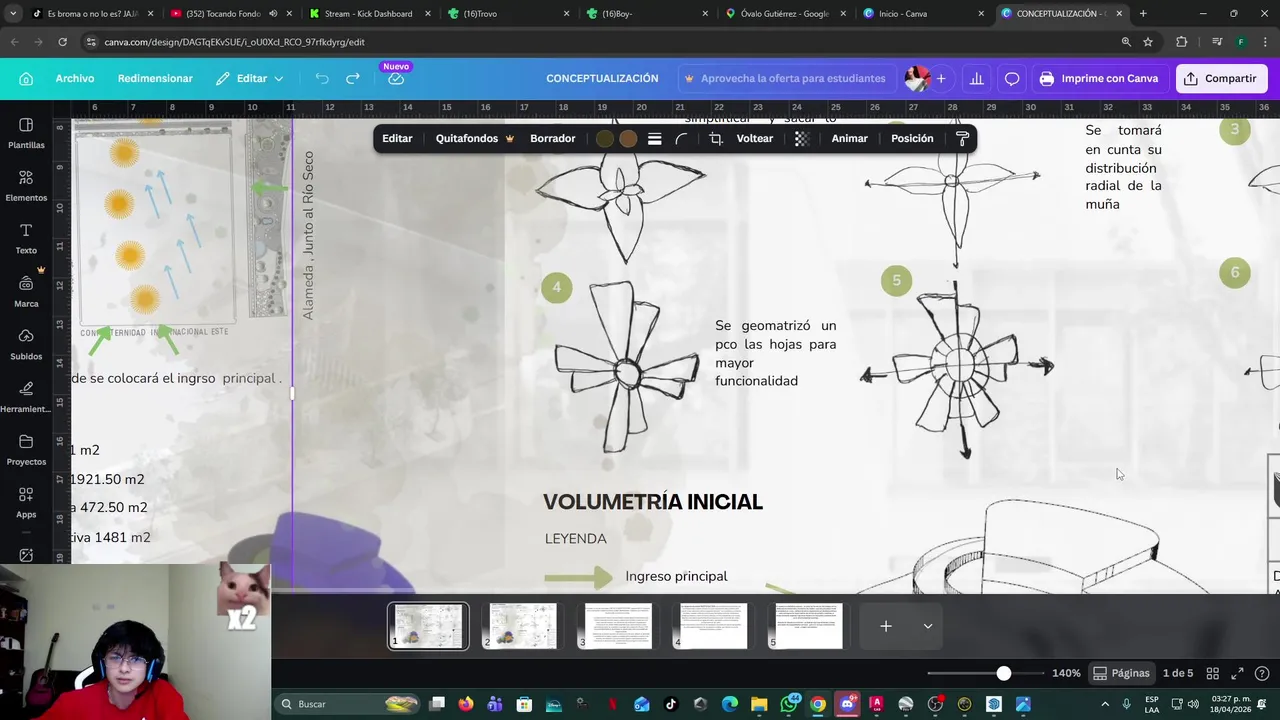Open the Archivo menu
1280x720 pixels.
coord(75,79)
